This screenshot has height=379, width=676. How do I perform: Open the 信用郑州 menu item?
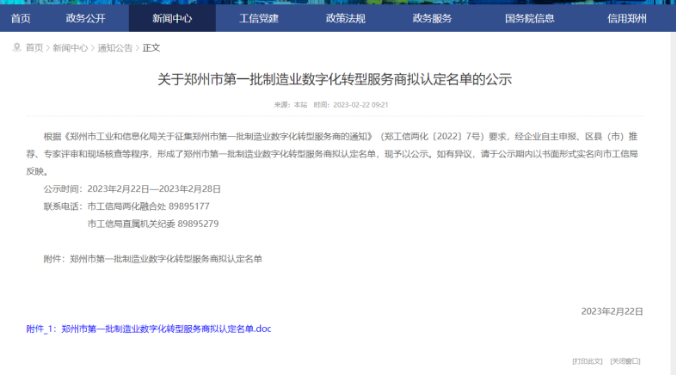tap(627, 19)
